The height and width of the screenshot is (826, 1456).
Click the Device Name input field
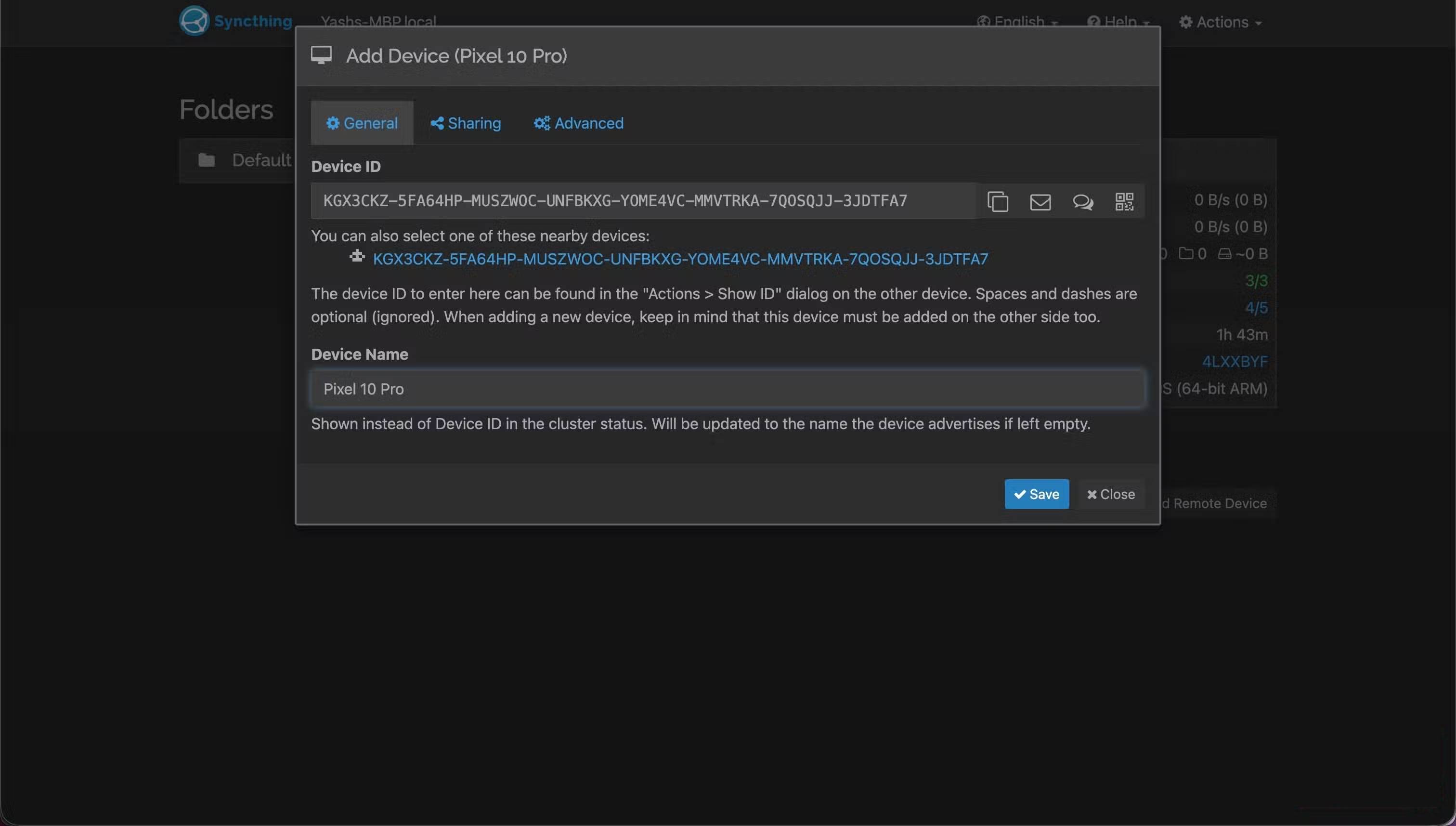pyautogui.click(x=727, y=389)
